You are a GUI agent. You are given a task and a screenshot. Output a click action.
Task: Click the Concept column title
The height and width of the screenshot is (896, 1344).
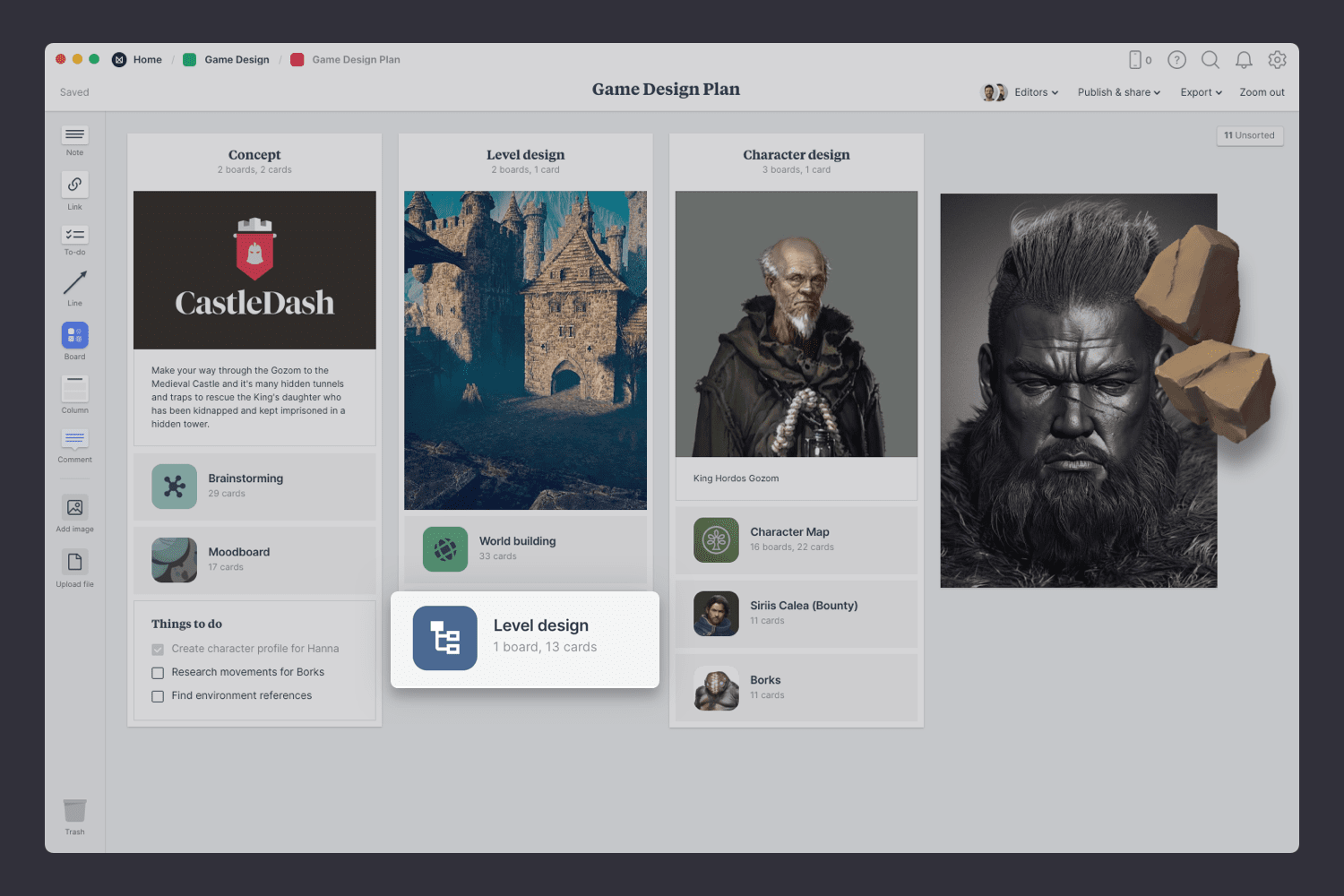click(x=254, y=155)
